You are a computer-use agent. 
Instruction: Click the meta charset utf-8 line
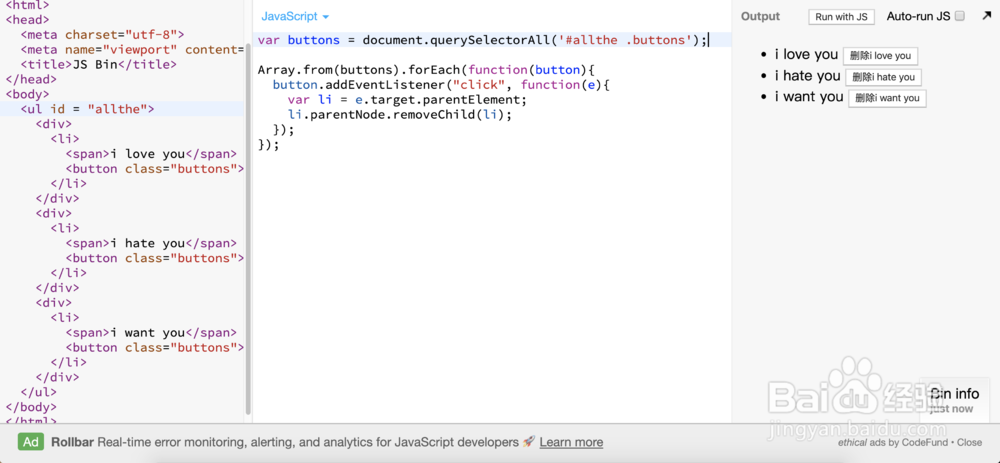(x=102, y=34)
